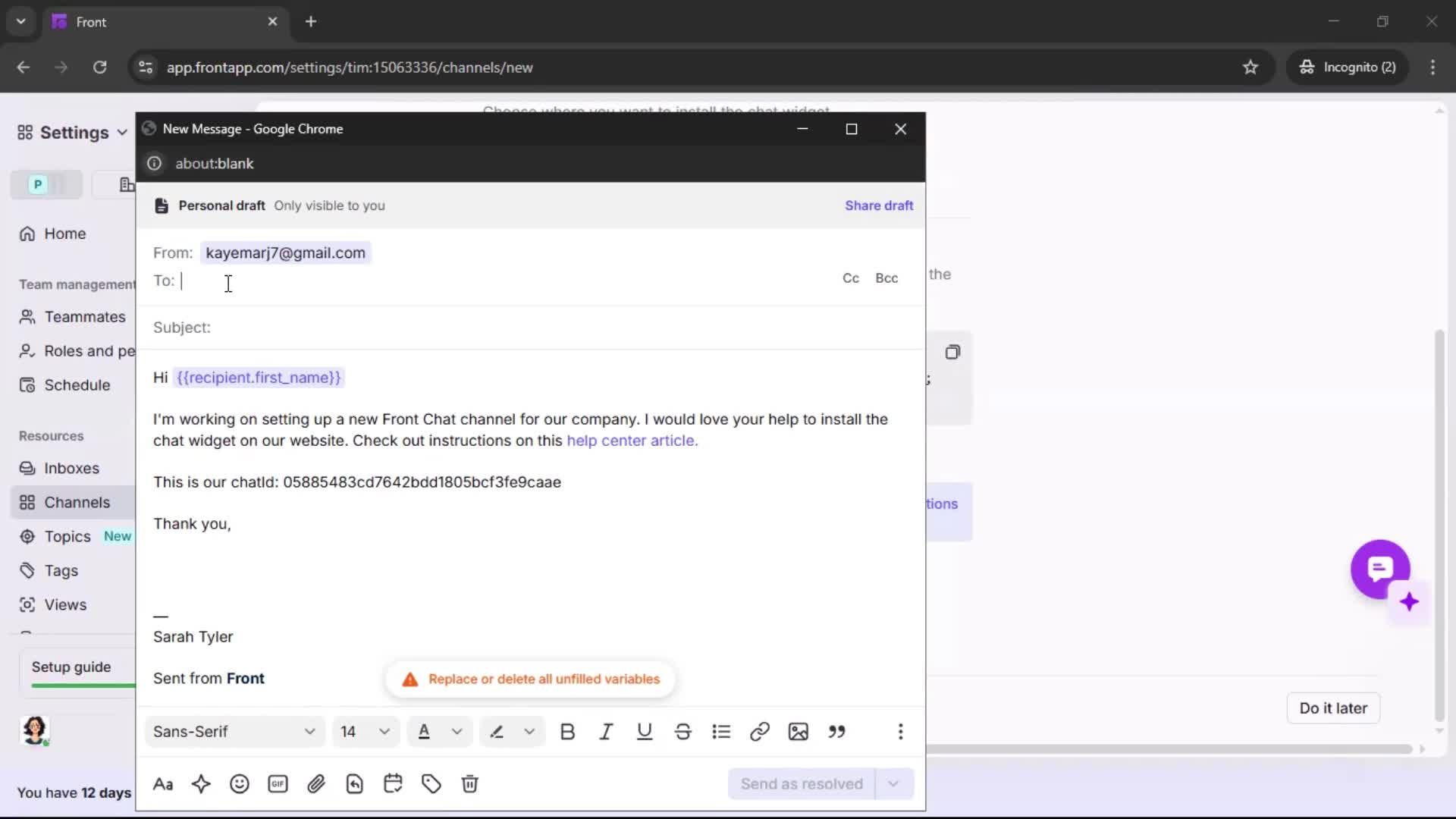Toggle the bulleted list

(x=721, y=731)
